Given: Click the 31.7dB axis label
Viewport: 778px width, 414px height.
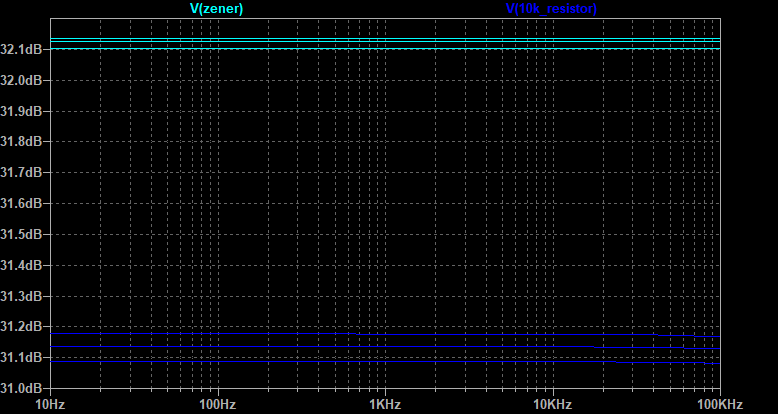Looking at the screenshot, I should coord(21,173).
